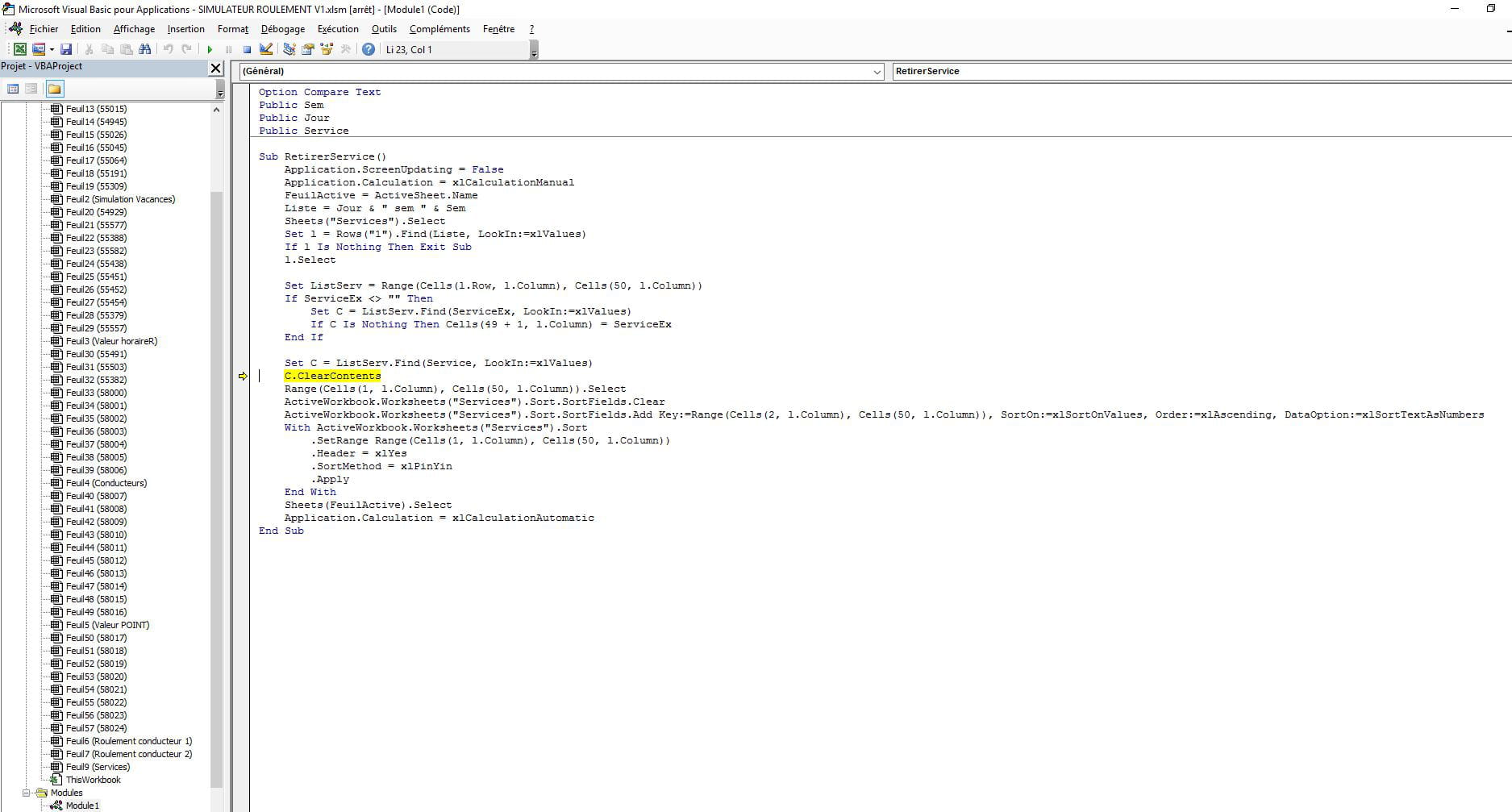Click the highlighted C.ClearContents code line
This screenshot has height=812, width=1512.
click(x=332, y=376)
